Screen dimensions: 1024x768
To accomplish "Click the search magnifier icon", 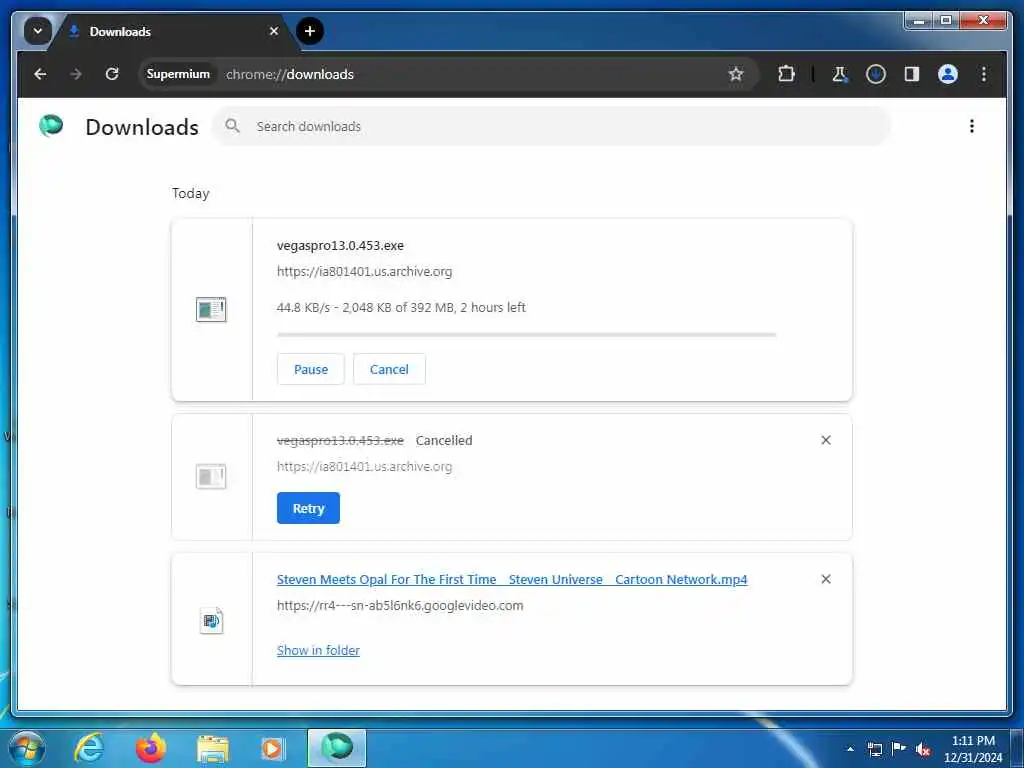I will (x=232, y=125).
